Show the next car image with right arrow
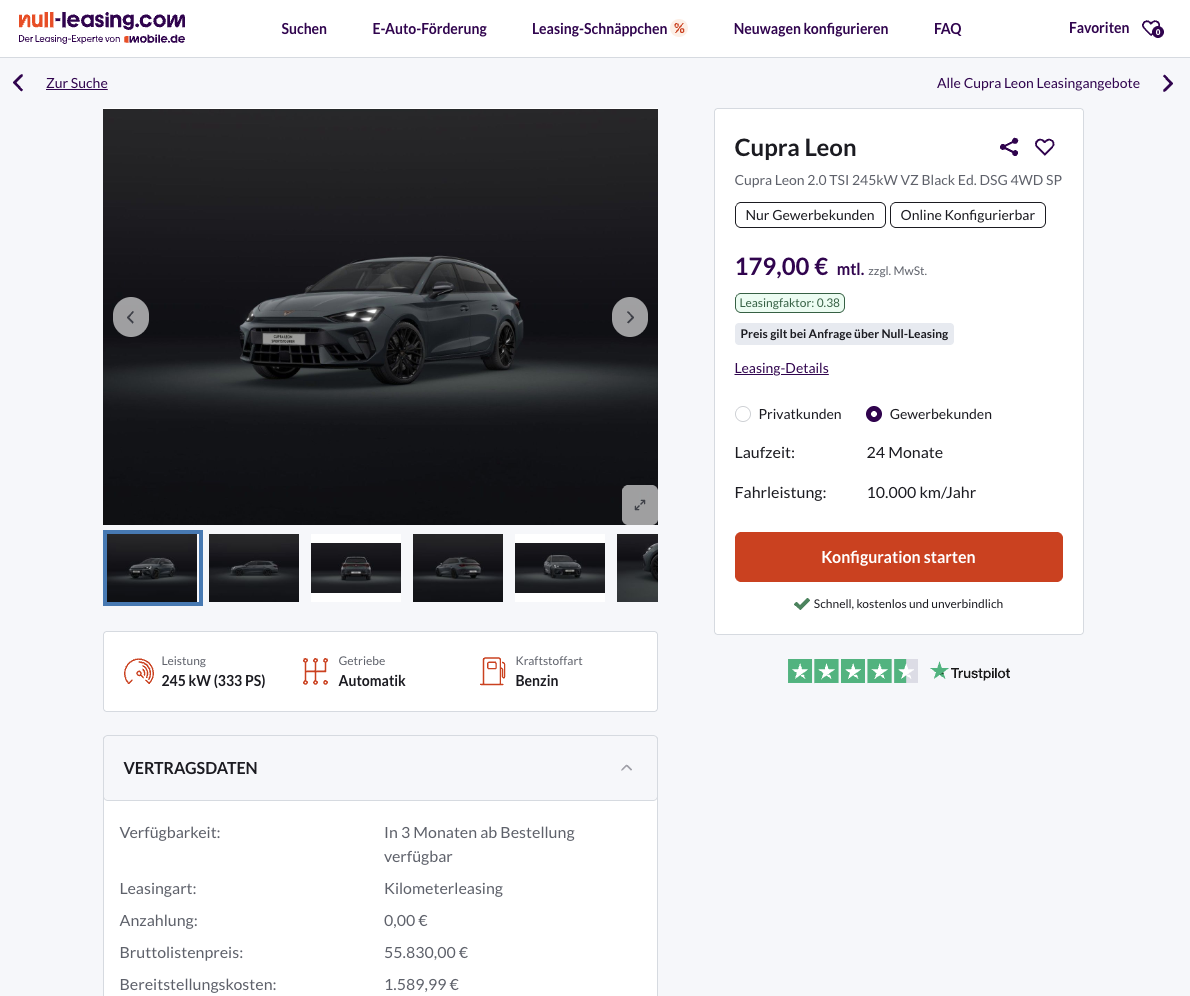Viewport: 1190px width, 996px height. pos(630,317)
